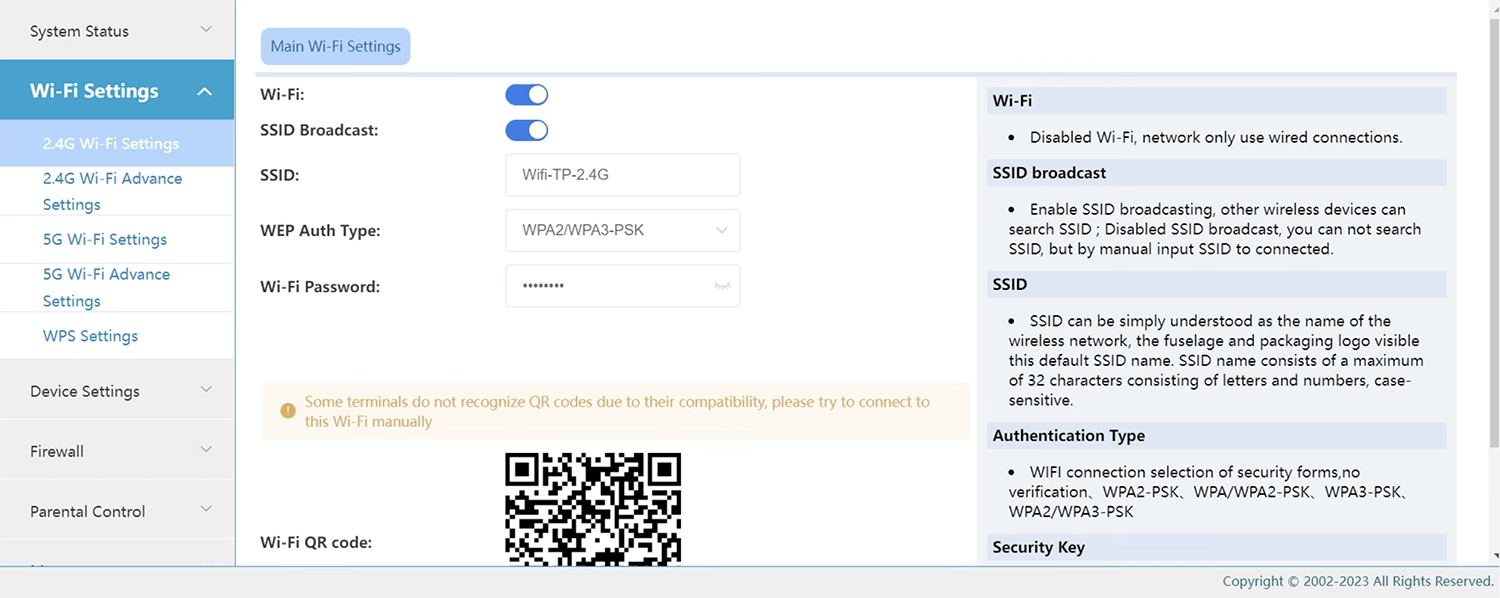Expand the Device Settings menu section

pyautogui.click(x=117, y=391)
